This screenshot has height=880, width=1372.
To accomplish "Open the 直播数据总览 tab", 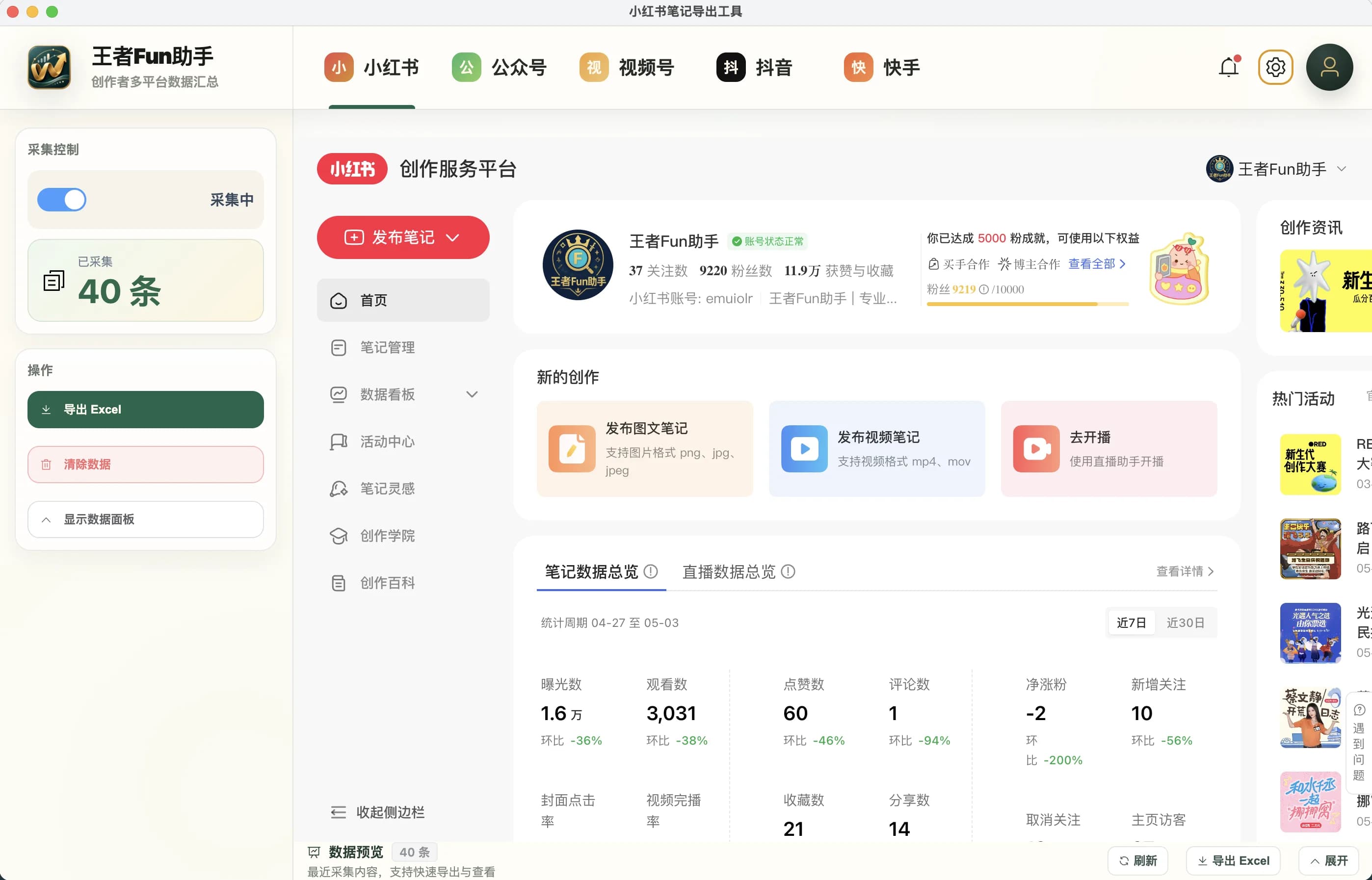I will (x=738, y=571).
